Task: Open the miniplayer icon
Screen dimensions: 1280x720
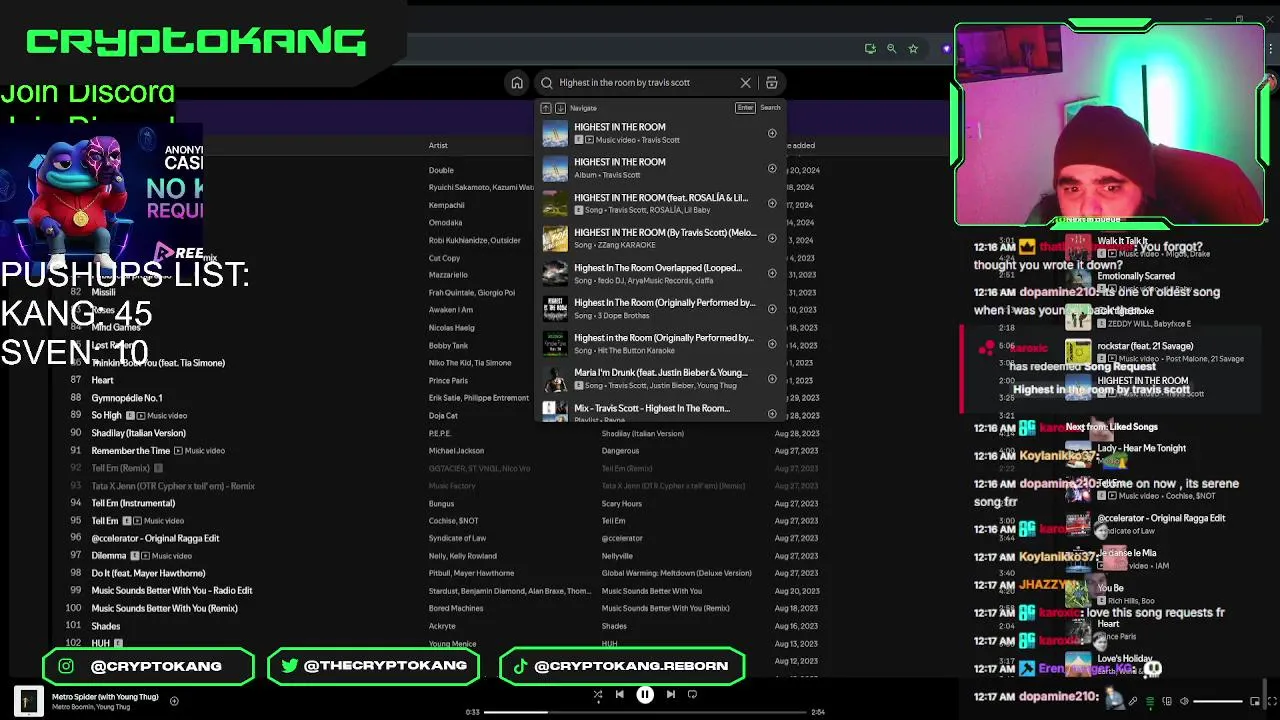Action: [1255, 701]
